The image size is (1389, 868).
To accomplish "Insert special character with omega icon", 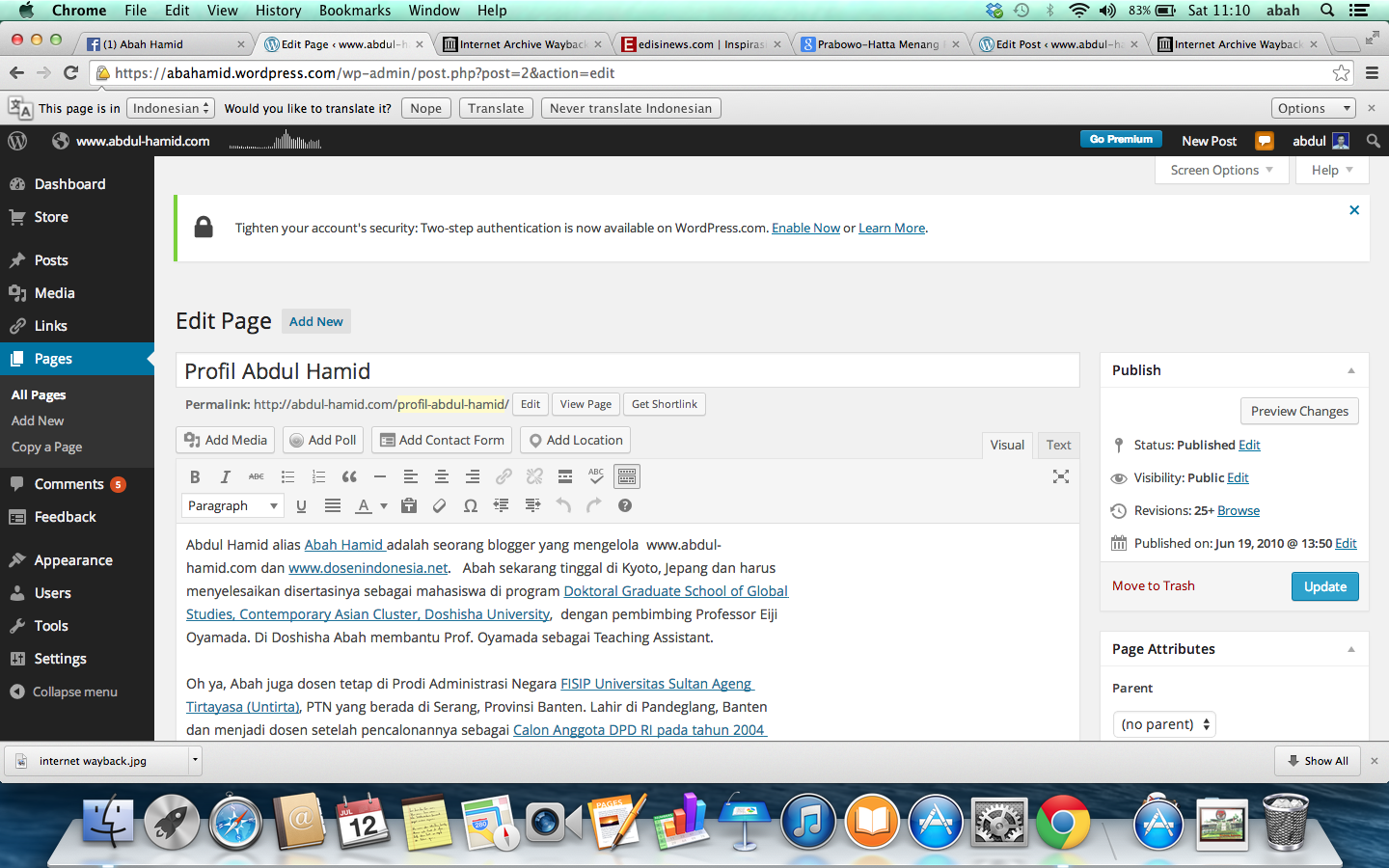I will (470, 505).
